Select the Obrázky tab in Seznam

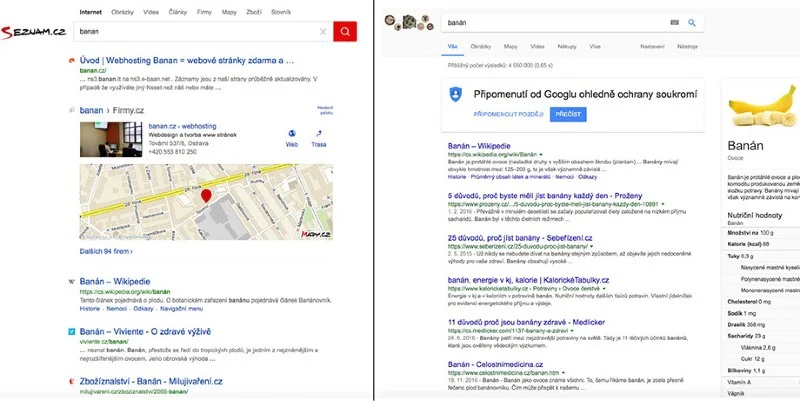pos(122,12)
